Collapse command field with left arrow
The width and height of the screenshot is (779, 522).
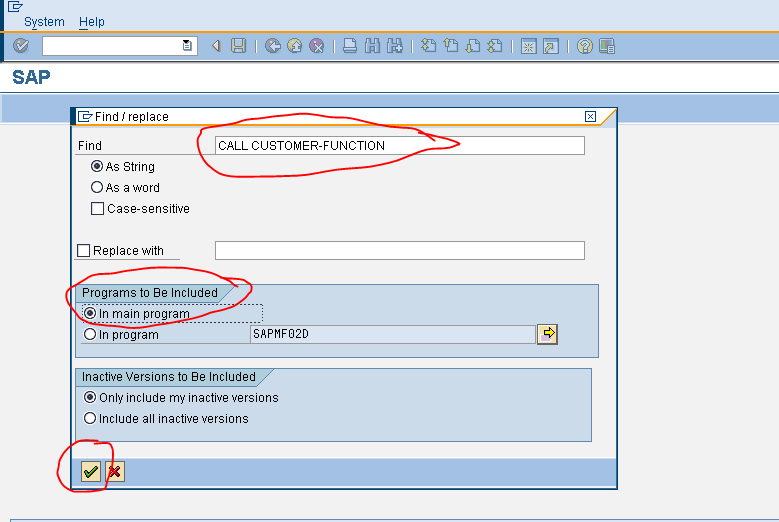pyautogui.click(x=216, y=46)
